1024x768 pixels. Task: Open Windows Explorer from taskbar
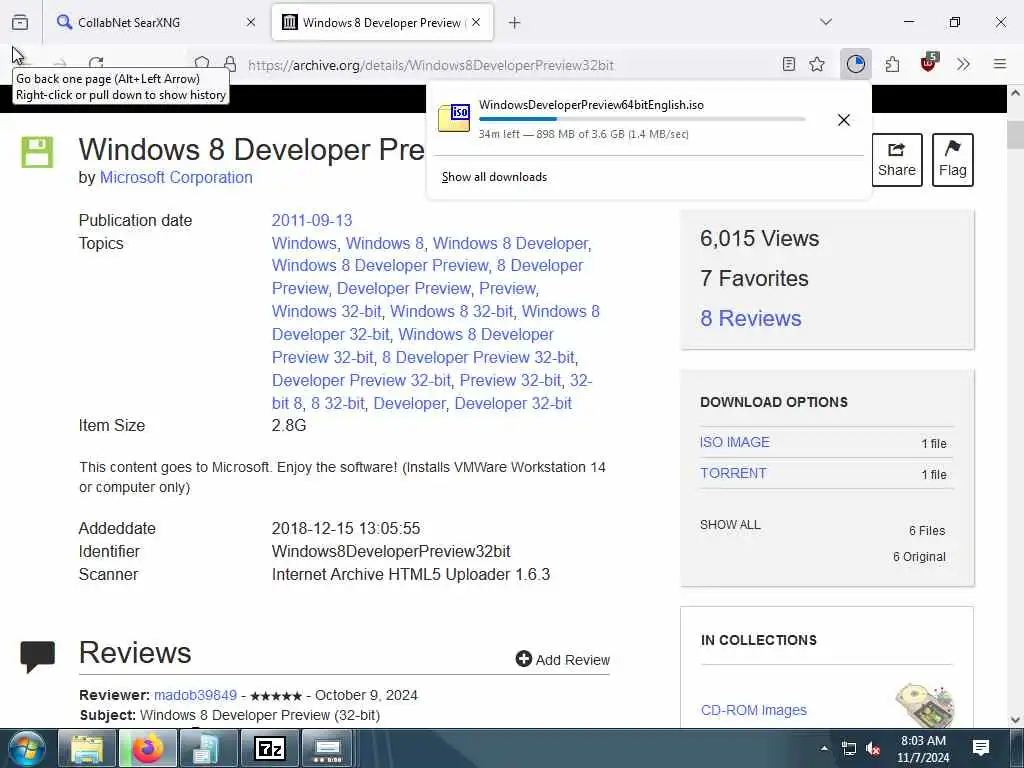(87, 748)
